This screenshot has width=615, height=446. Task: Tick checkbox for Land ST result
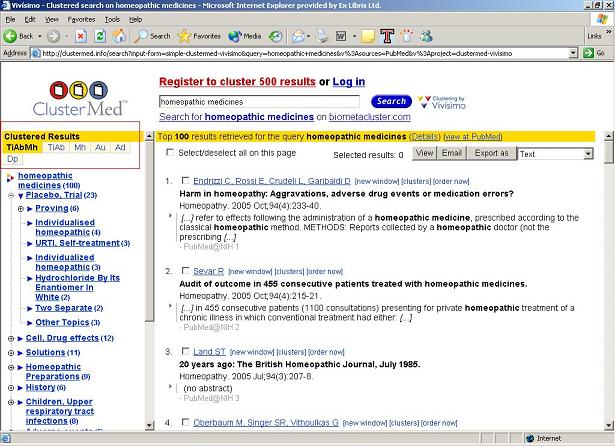[185, 351]
